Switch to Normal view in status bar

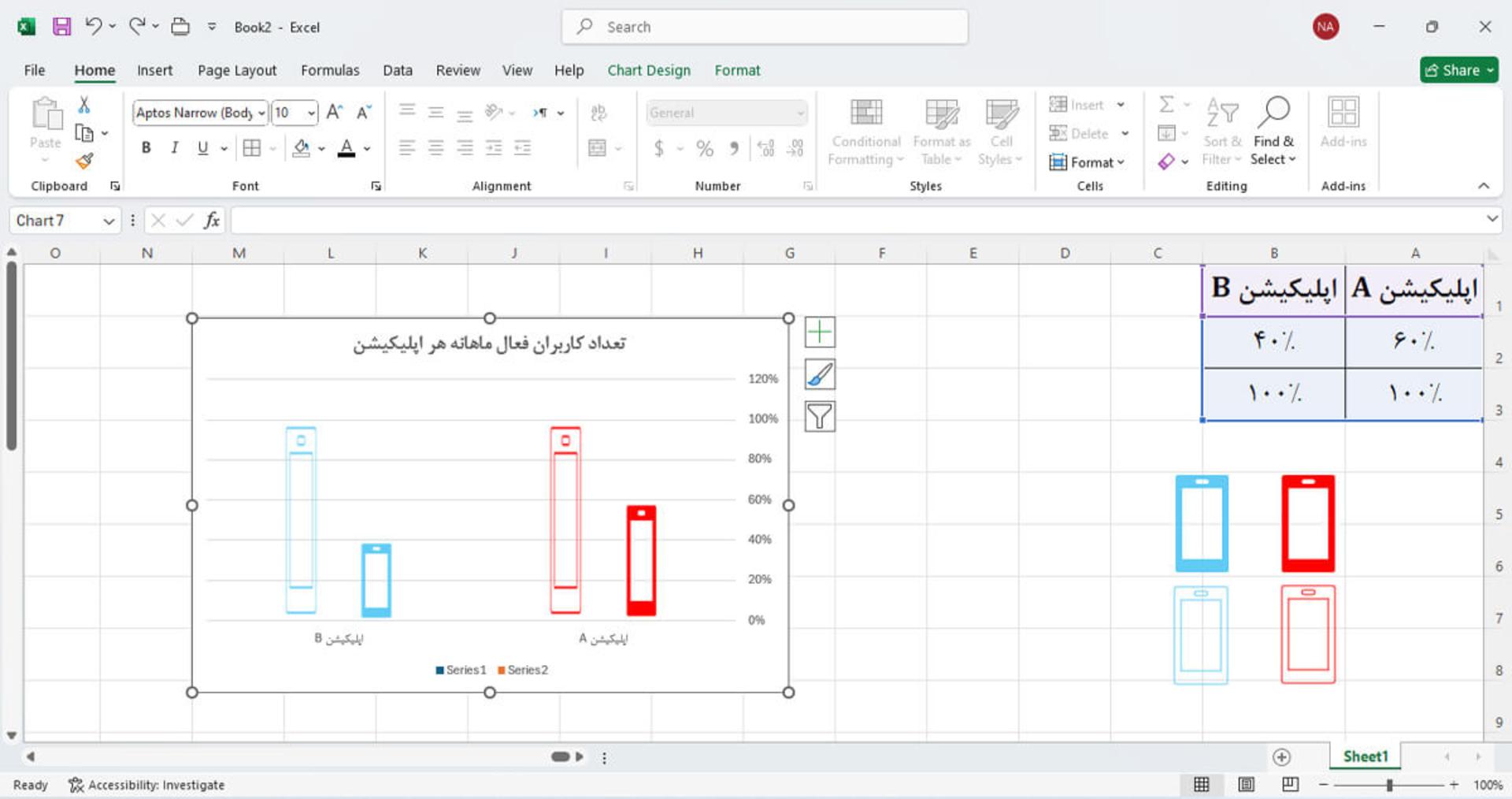[x=1202, y=784]
